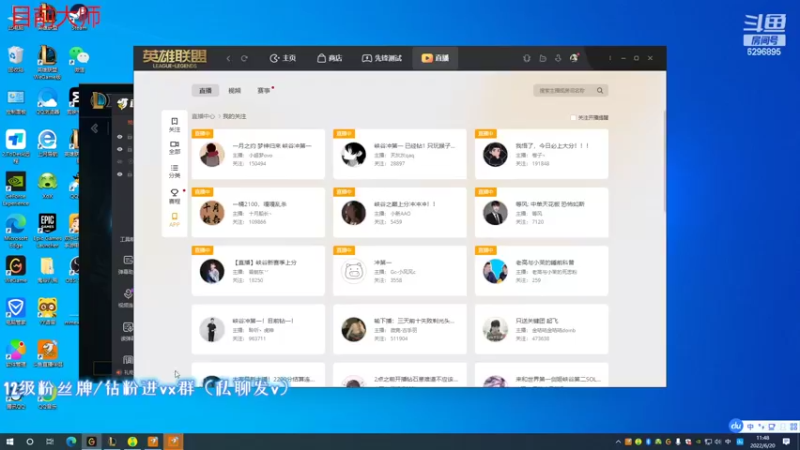Toggle first eye icon in the dark window
Viewport: 800px width, 450px height.
[120, 137]
